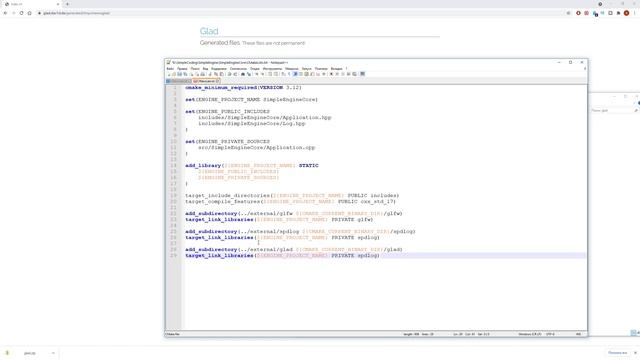The height and width of the screenshot is (360, 640).
Task: Click the target_include_directories line
Action: point(292,196)
